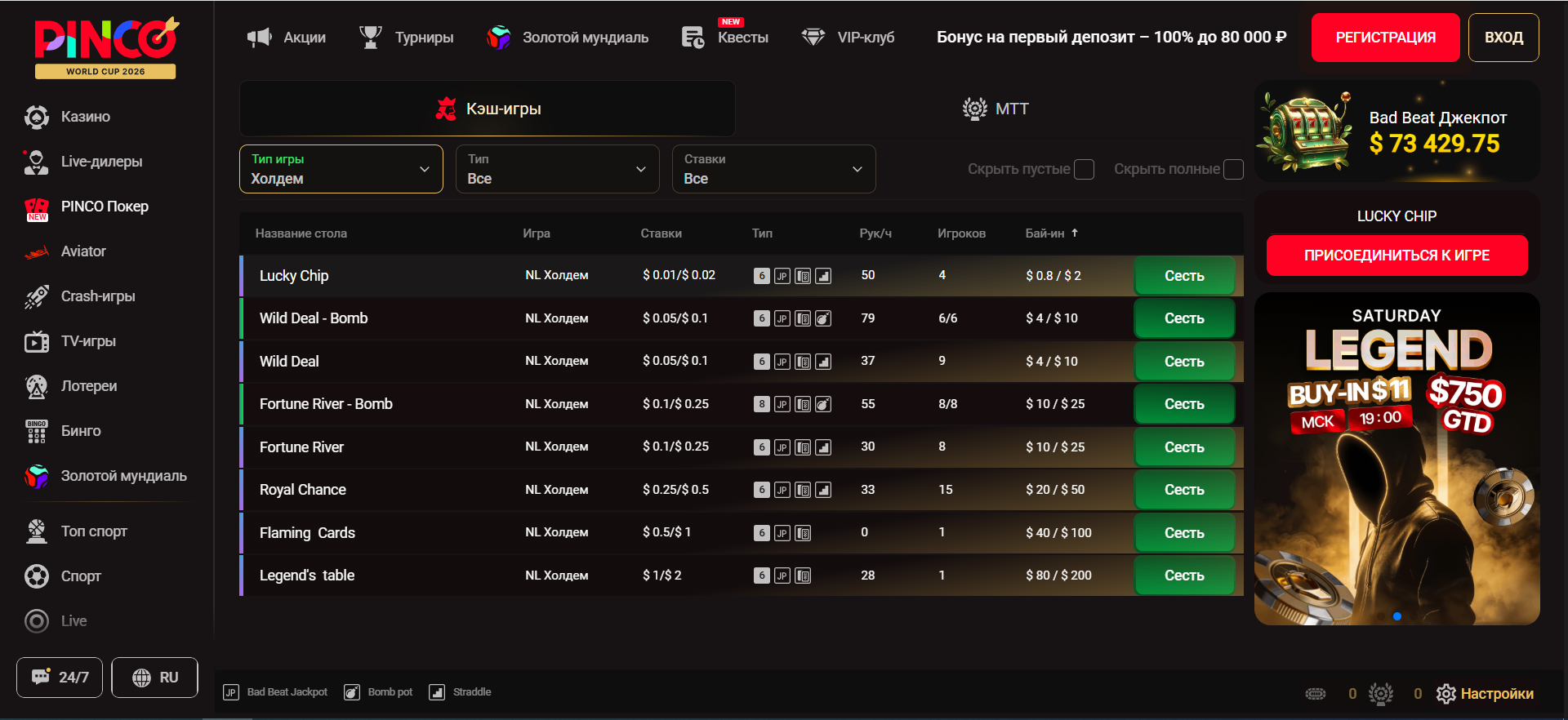Click Сесть for the Lucky Chip table
Viewport: 1568px width, 720px height.
click(1184, 276)
